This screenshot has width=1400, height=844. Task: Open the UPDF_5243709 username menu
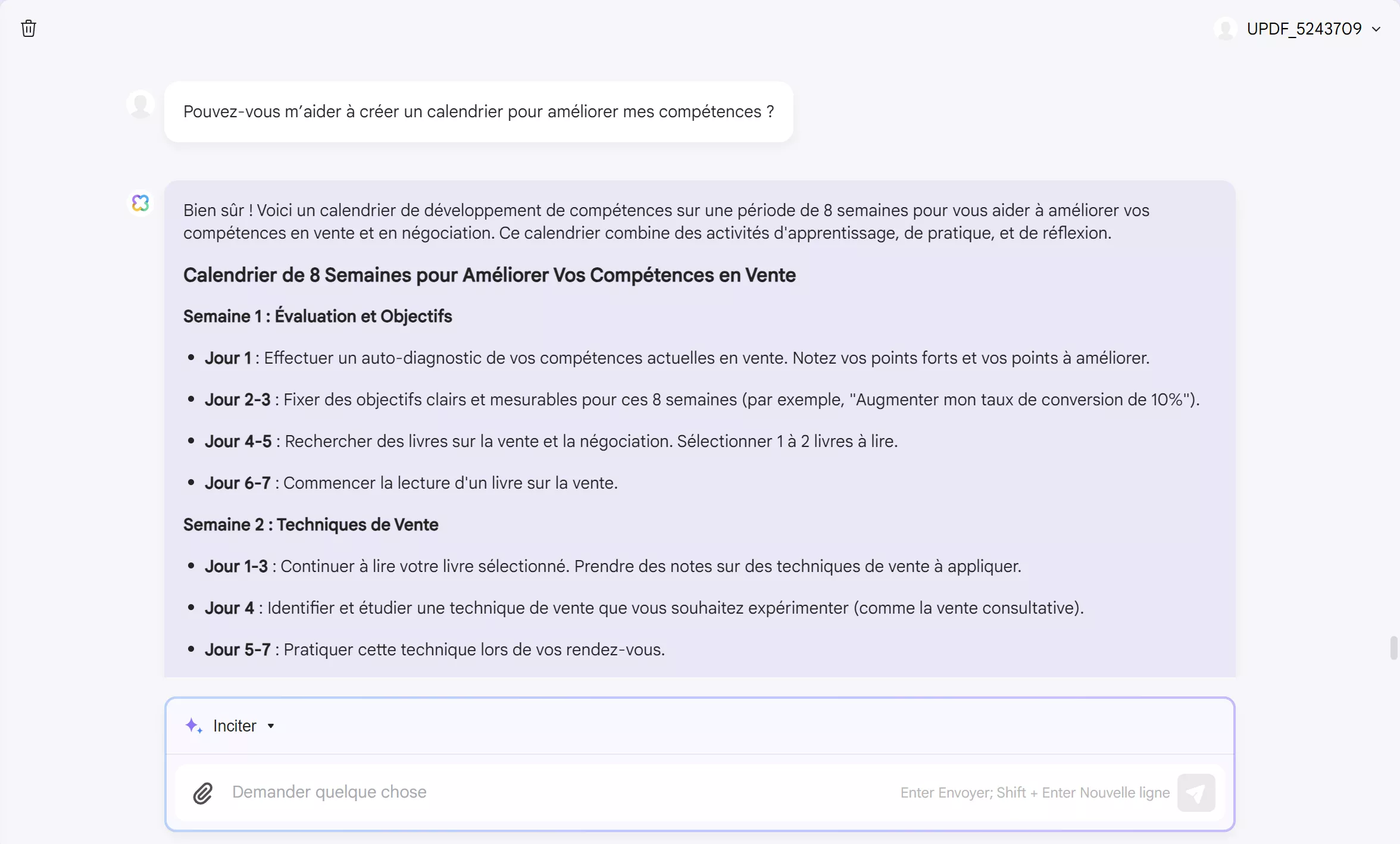pos(1304,29)
